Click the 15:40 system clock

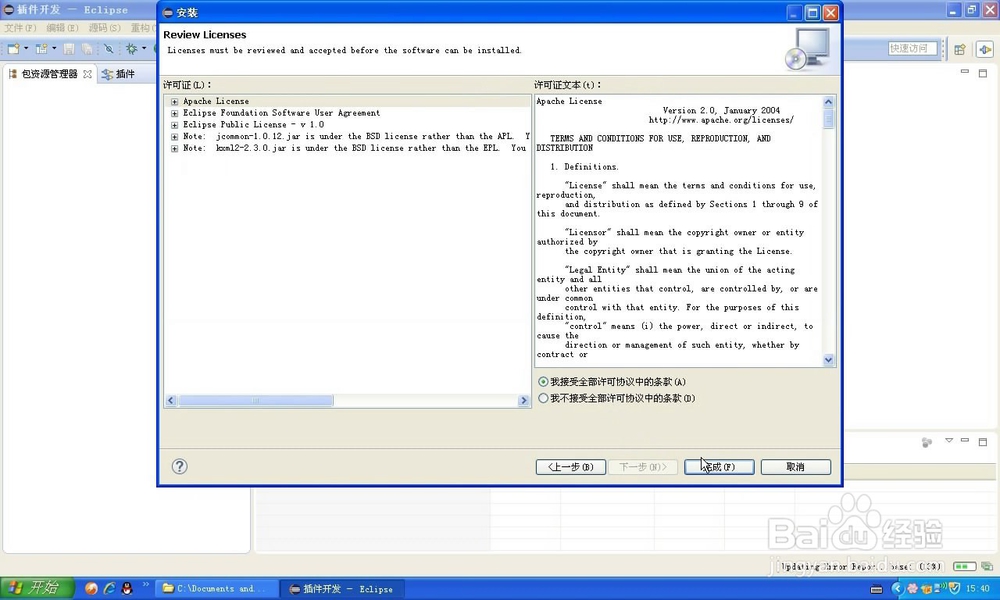(978, 589)
